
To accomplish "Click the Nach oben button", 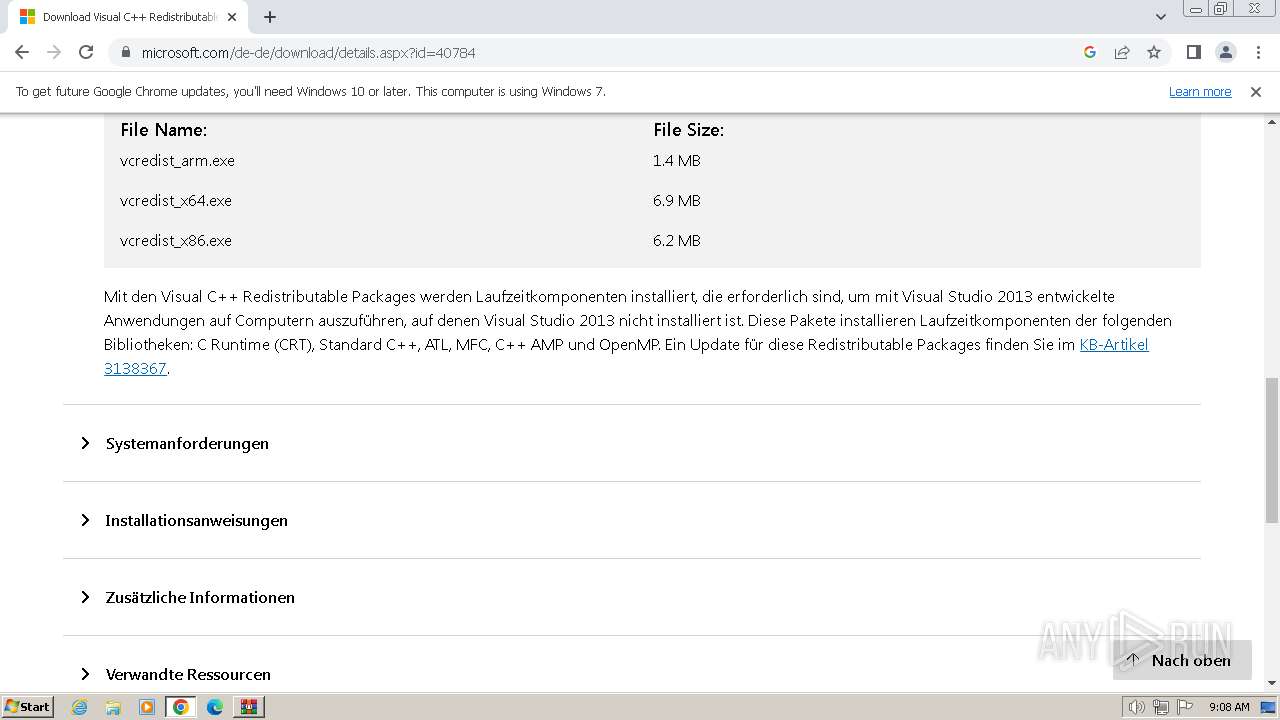I will (1182, 660).
